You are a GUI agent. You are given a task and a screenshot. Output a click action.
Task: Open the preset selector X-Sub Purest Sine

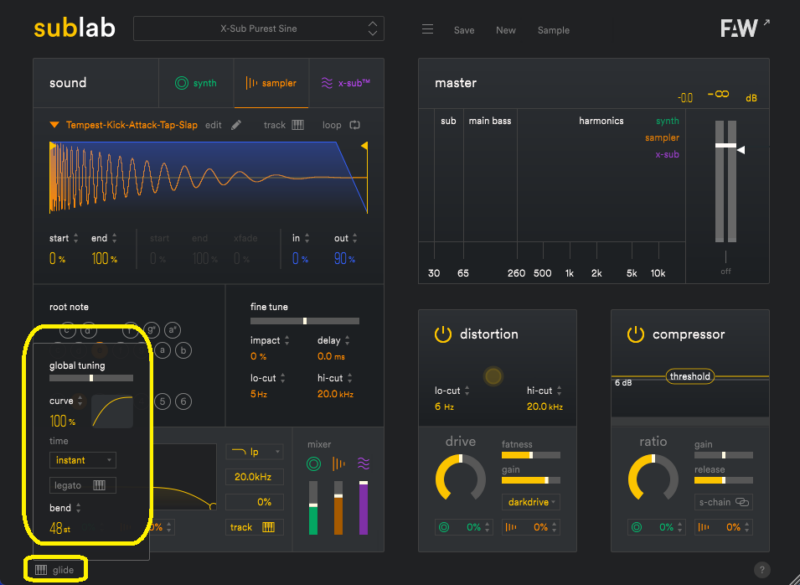258,29
